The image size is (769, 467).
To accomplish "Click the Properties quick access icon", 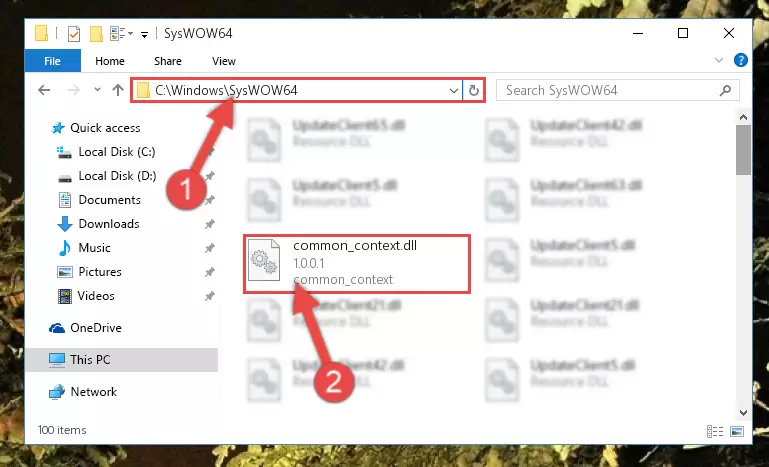I will (74, 34).
